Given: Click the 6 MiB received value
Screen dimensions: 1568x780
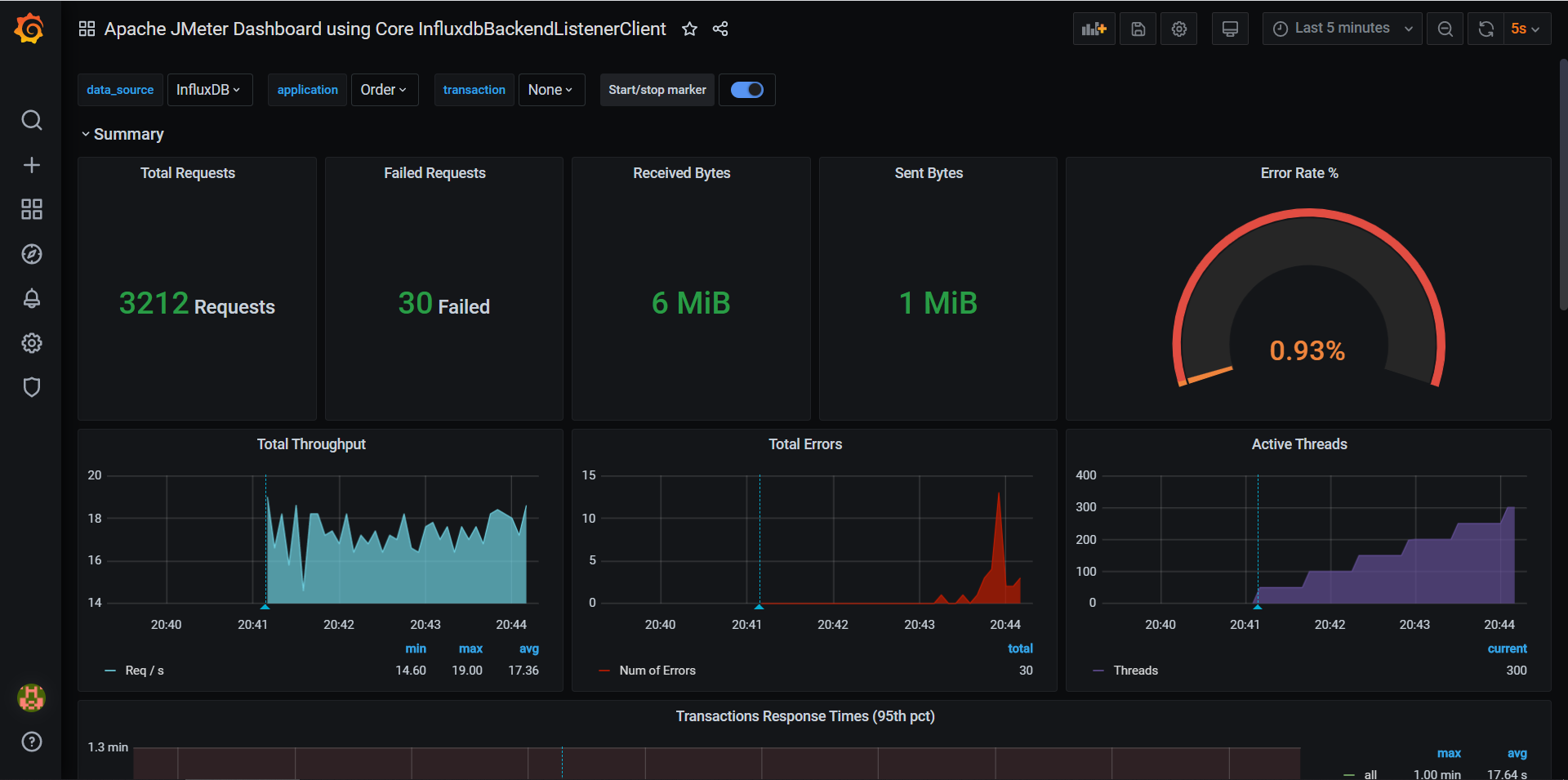Looking at the screenshot, I should (x=691, y=304).
